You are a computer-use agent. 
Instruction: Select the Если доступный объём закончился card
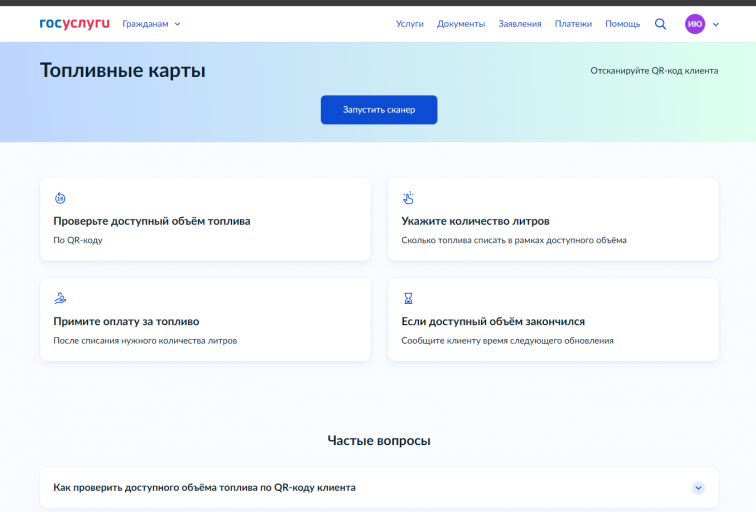553,319
